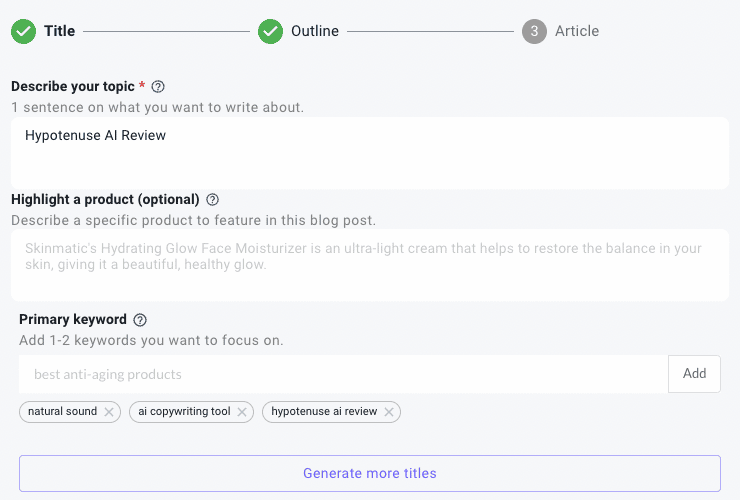Remove the 'natural sound' keyword tag
Image resolution: width=740 pixels, height=500 pixels.
coord(109,412)
